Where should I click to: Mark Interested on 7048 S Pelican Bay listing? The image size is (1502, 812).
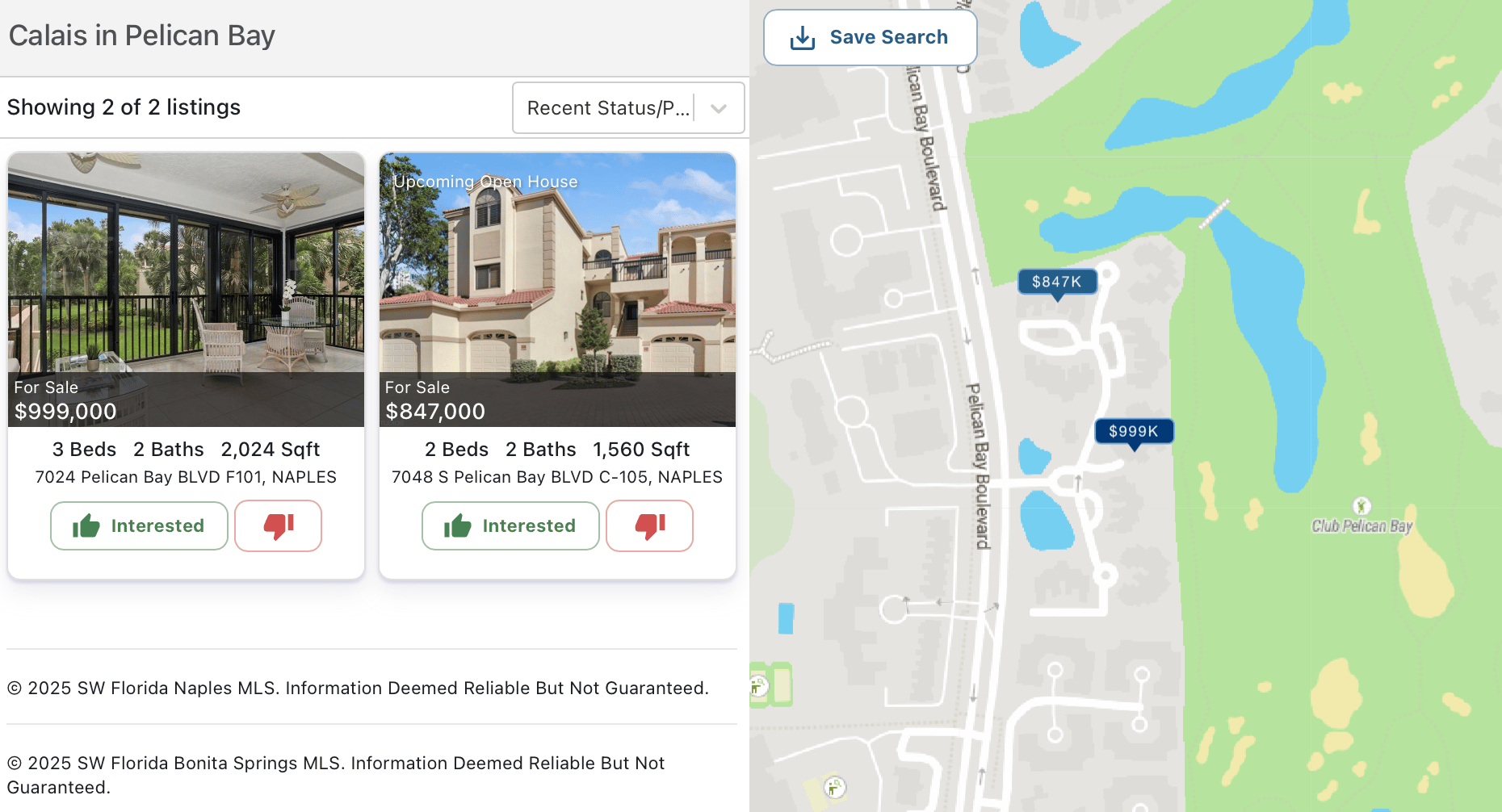tap(510, 526)
